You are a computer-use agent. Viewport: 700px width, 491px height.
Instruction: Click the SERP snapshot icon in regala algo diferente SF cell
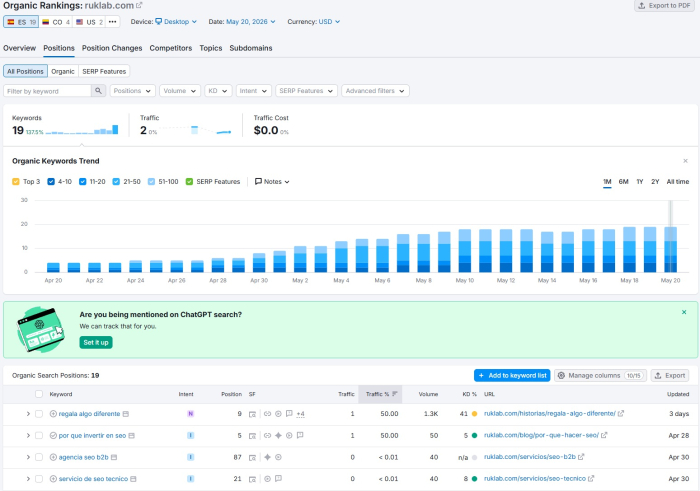tap(252, 414)
